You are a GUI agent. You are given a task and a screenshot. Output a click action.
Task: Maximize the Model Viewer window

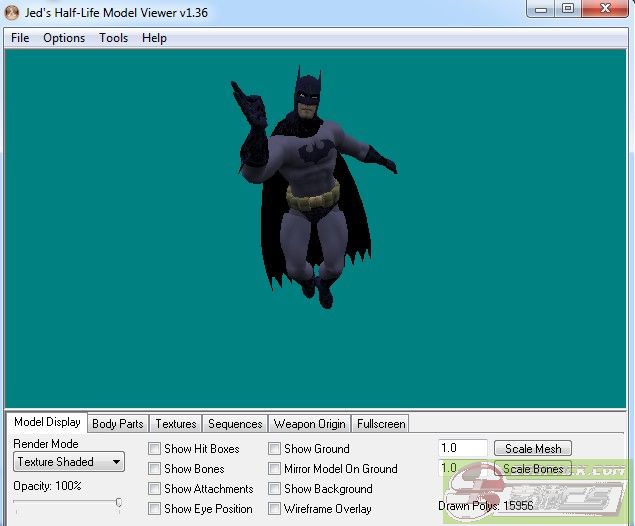coord(568,9)
